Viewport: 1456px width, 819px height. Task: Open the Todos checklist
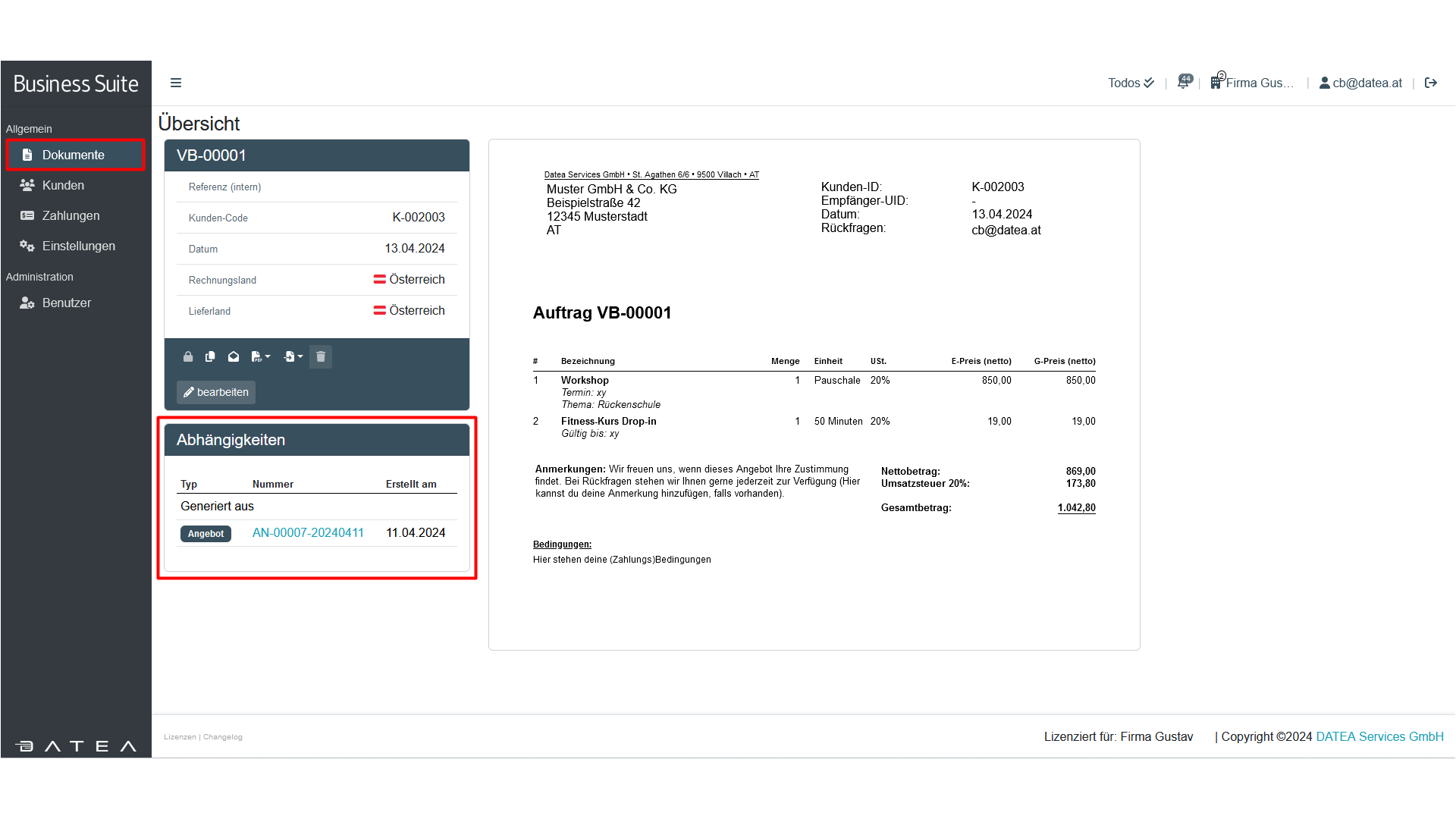click(1131, 83)
